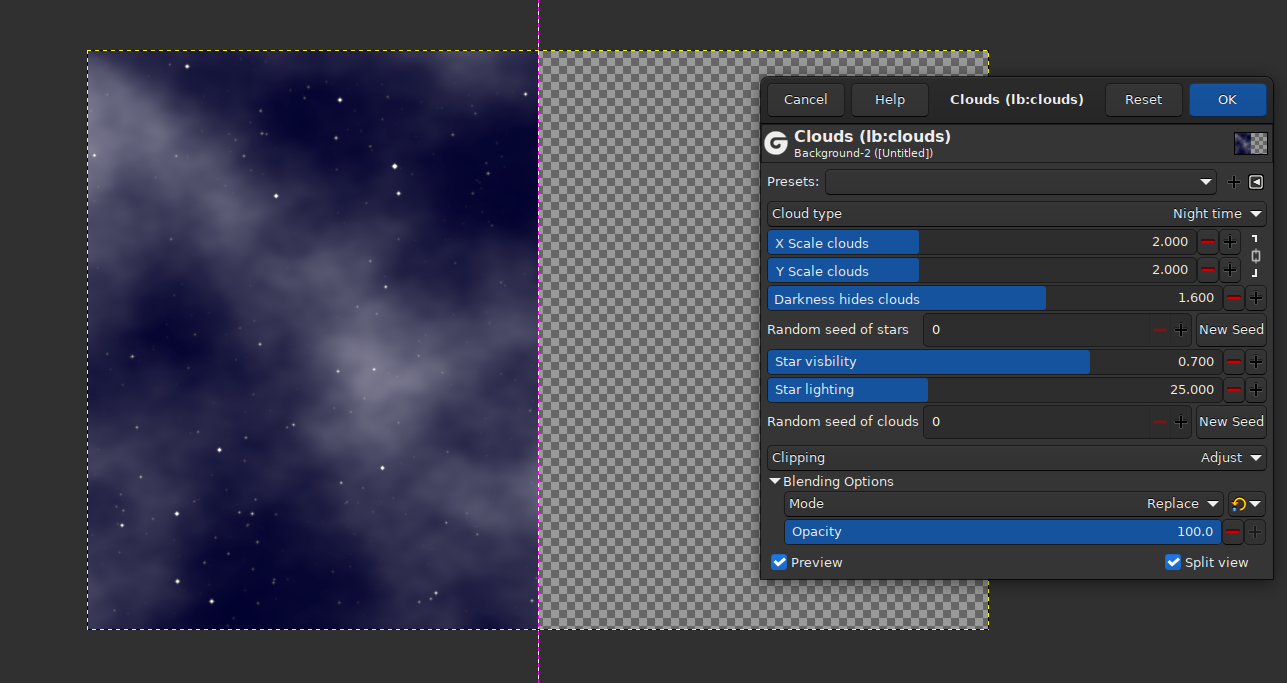Click the filter preview thumbnail
The image size is (1287, 683).
pos(1250,143)
